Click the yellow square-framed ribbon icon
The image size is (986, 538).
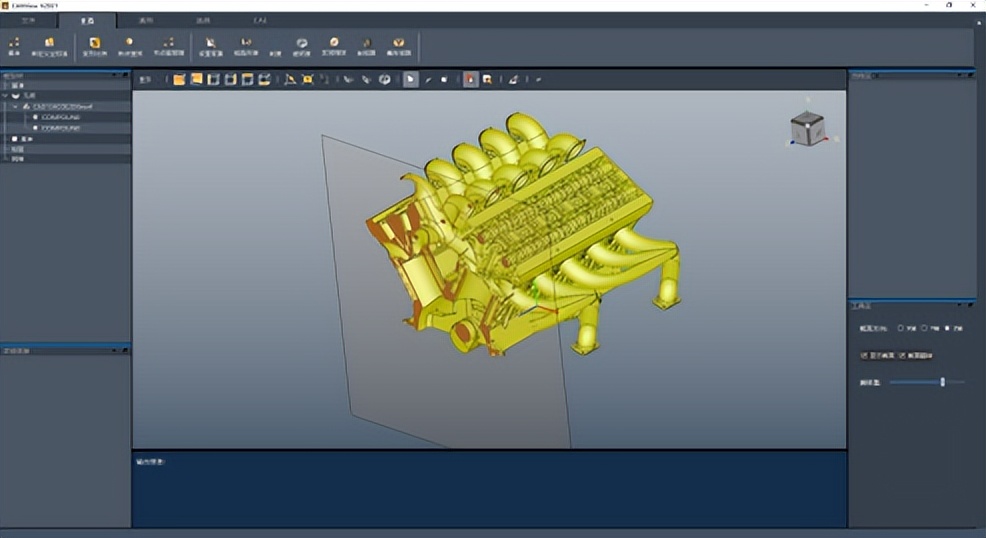94,43
